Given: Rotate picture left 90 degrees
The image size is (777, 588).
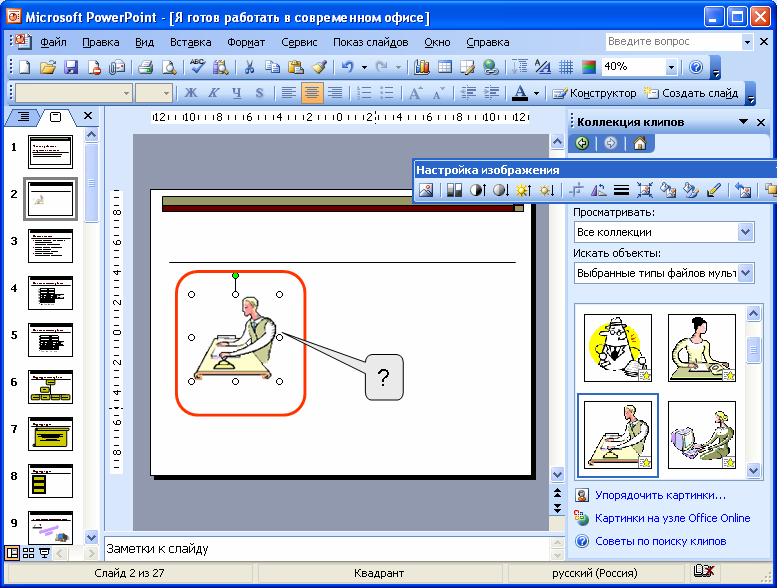Looking at the screenshot, I should (599, 190).
